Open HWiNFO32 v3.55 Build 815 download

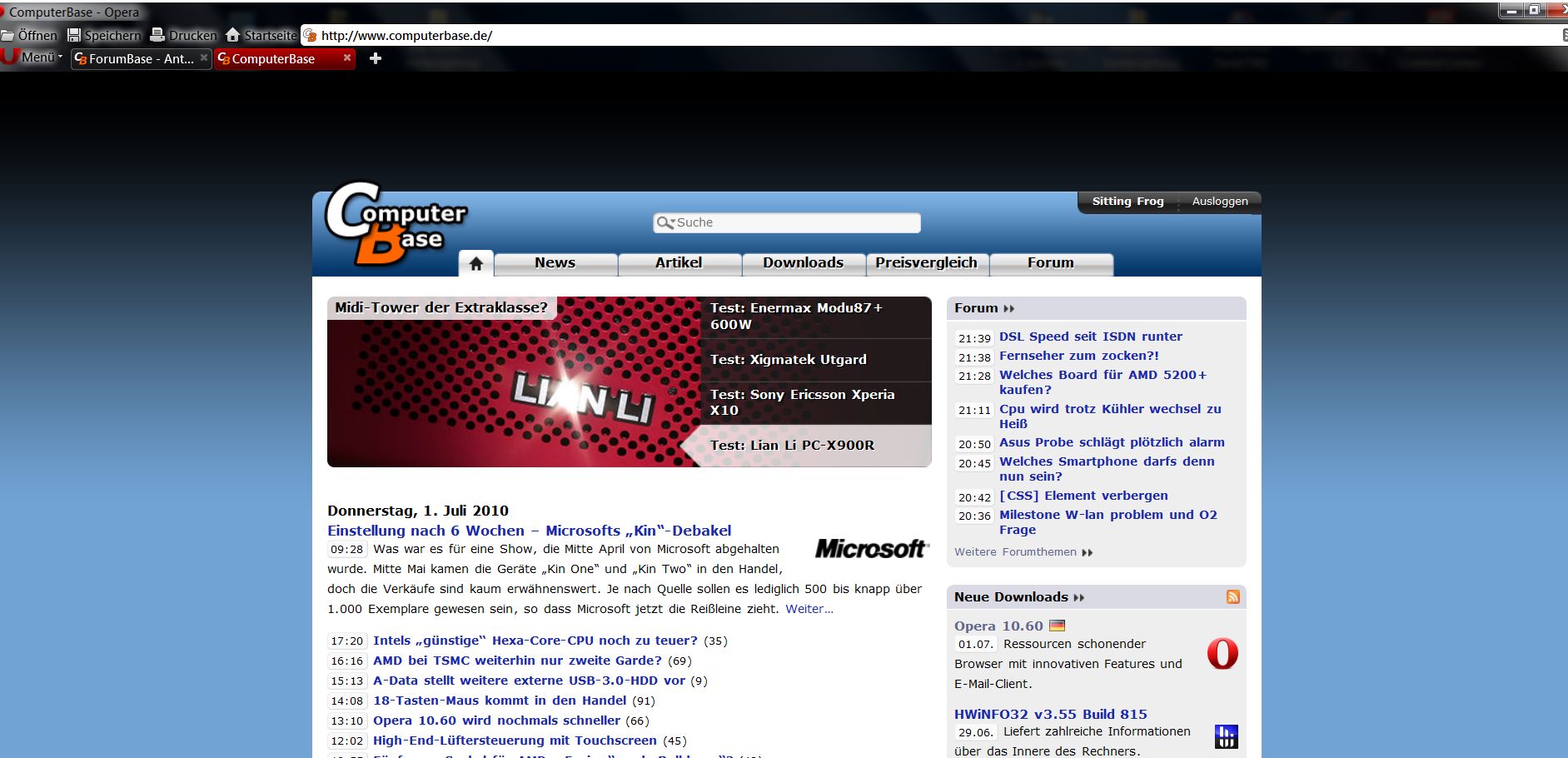[x=1051, y=715]
